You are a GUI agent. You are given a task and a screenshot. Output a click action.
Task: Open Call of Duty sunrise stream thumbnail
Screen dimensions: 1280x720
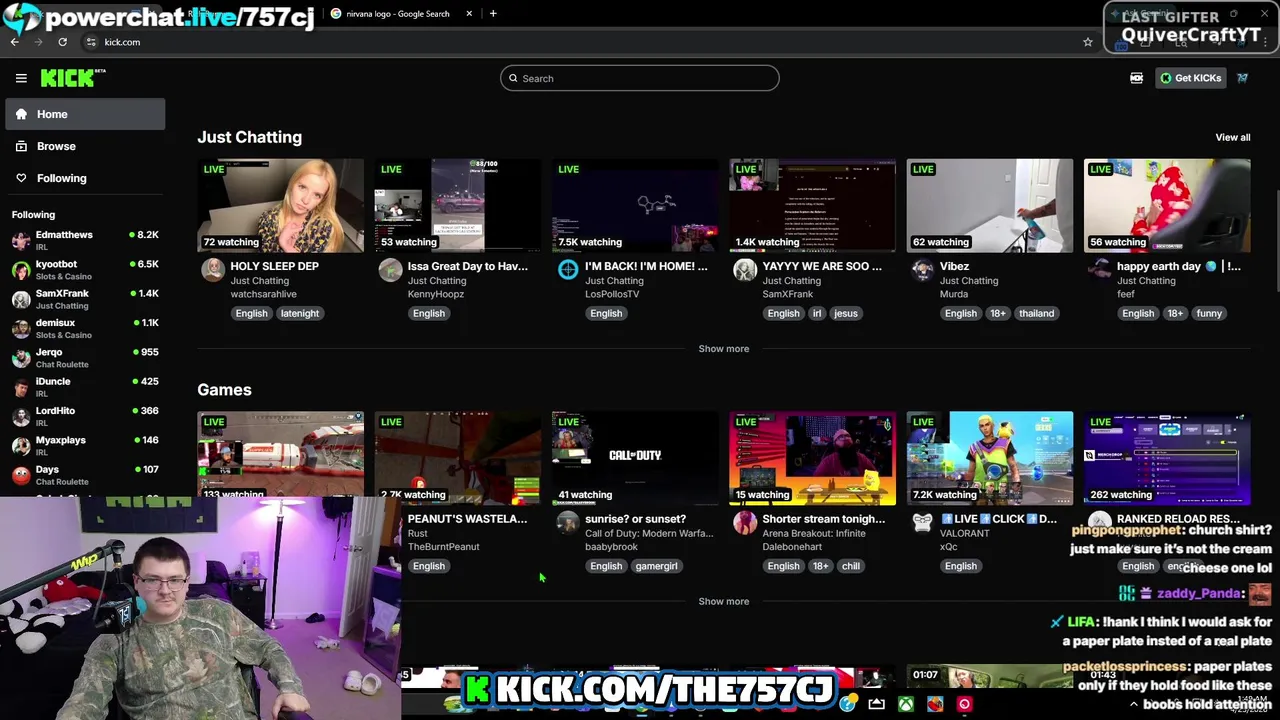(635, 457)
